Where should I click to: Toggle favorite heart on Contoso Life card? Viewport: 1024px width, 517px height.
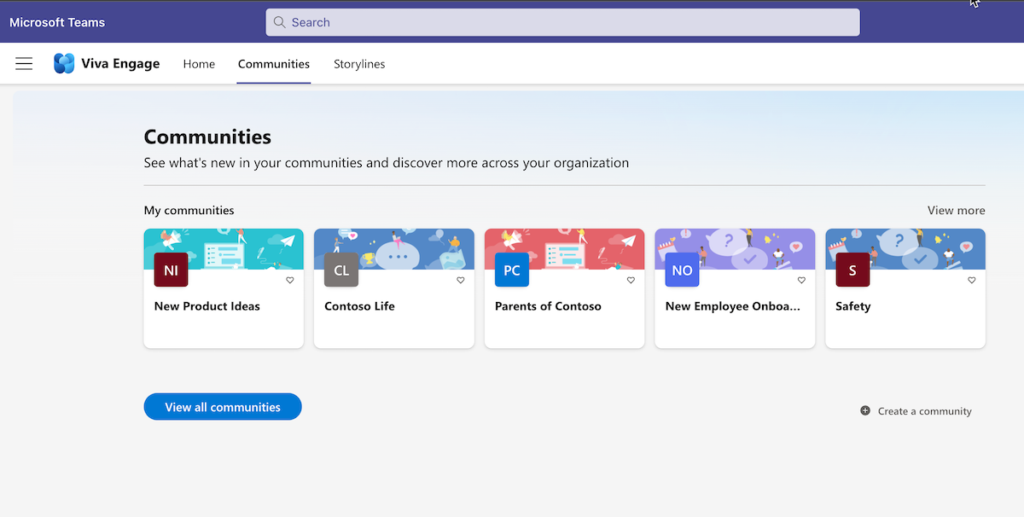coord(460,280)
